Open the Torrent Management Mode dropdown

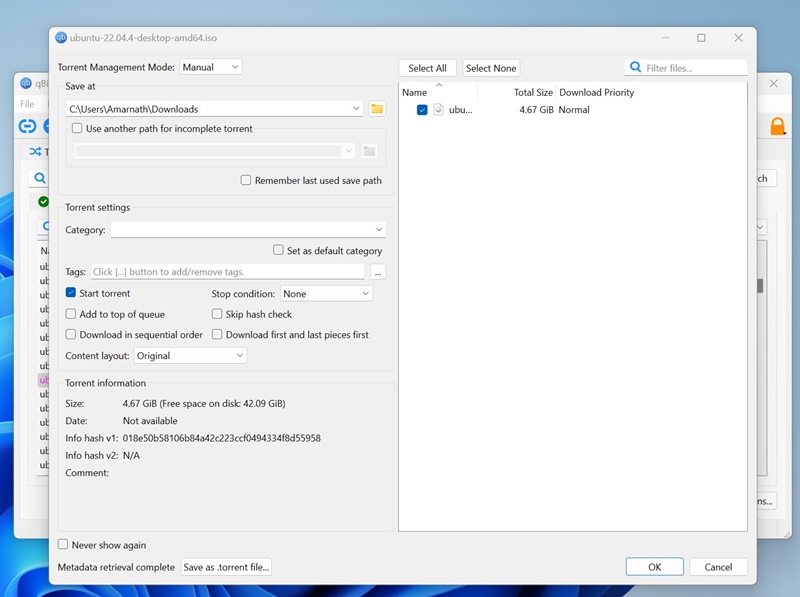(x=211, y=67)
